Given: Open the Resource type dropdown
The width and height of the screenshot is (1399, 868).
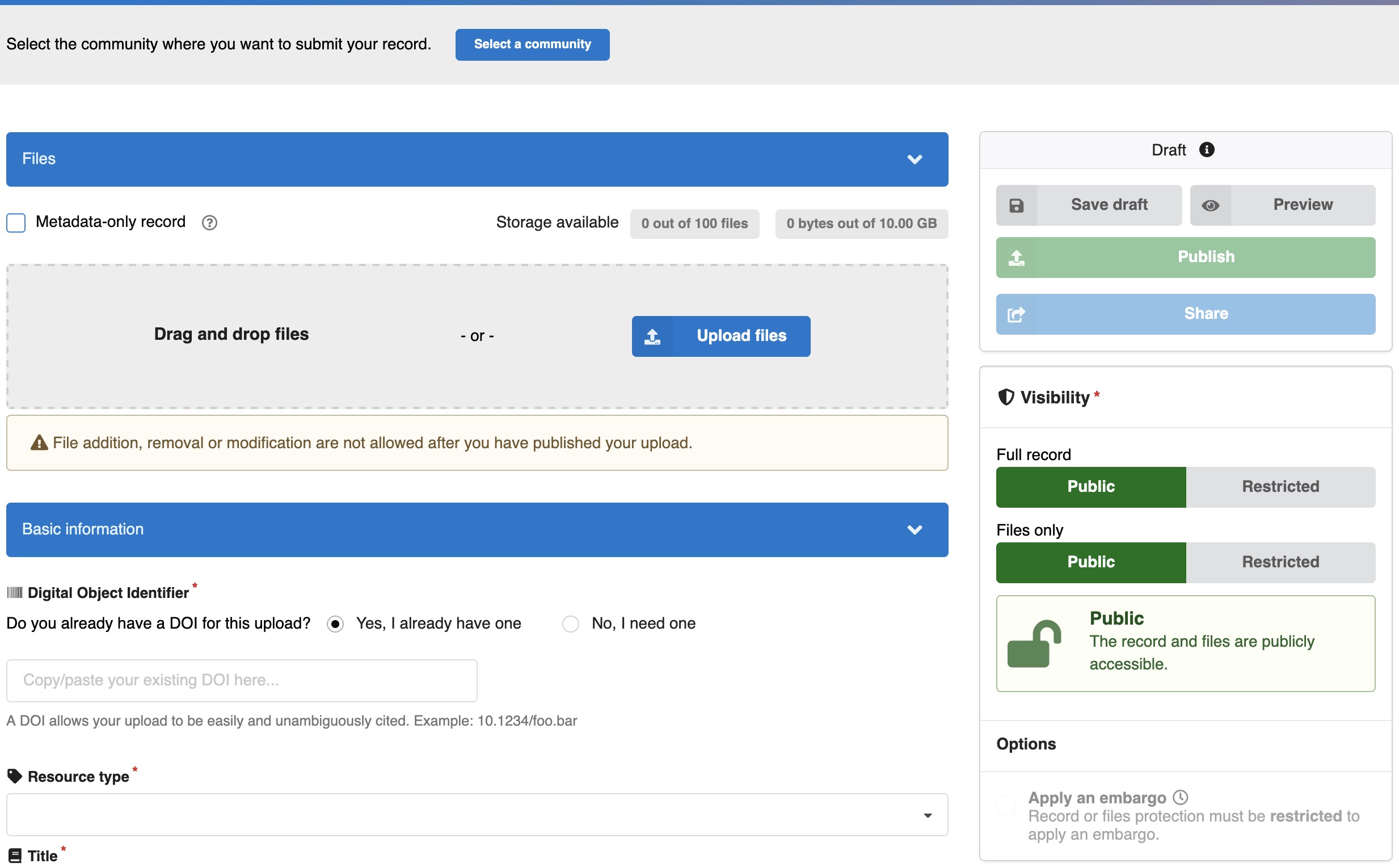Looking at the screenshot, I should [477, 815].
